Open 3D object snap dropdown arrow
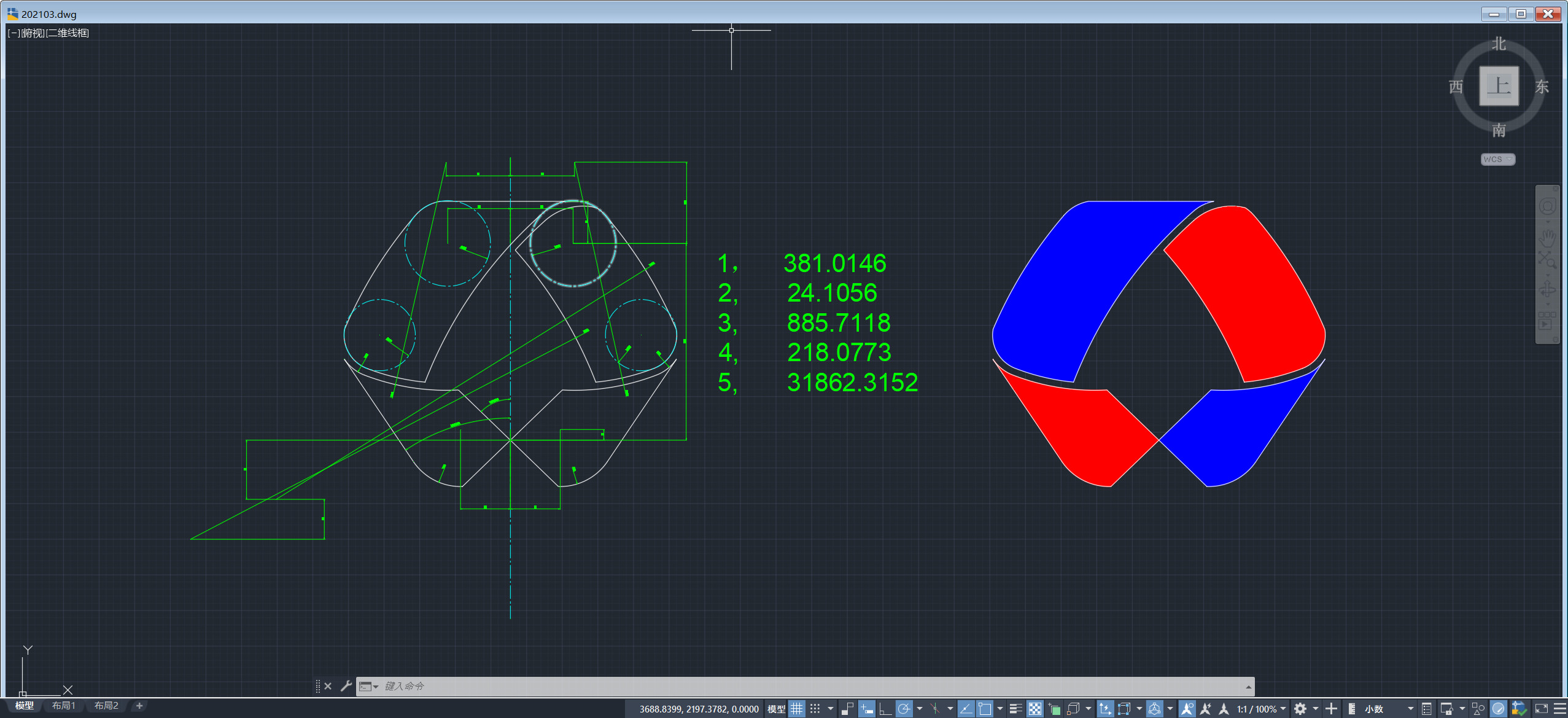 pos(1089,709)
